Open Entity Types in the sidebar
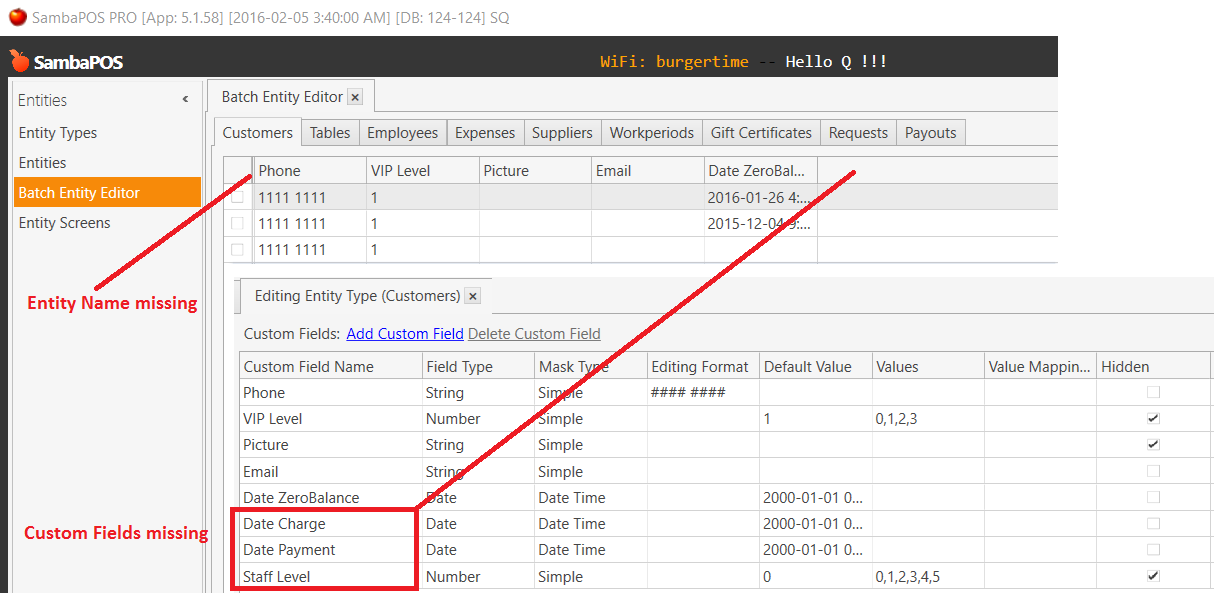 [58, 133]
